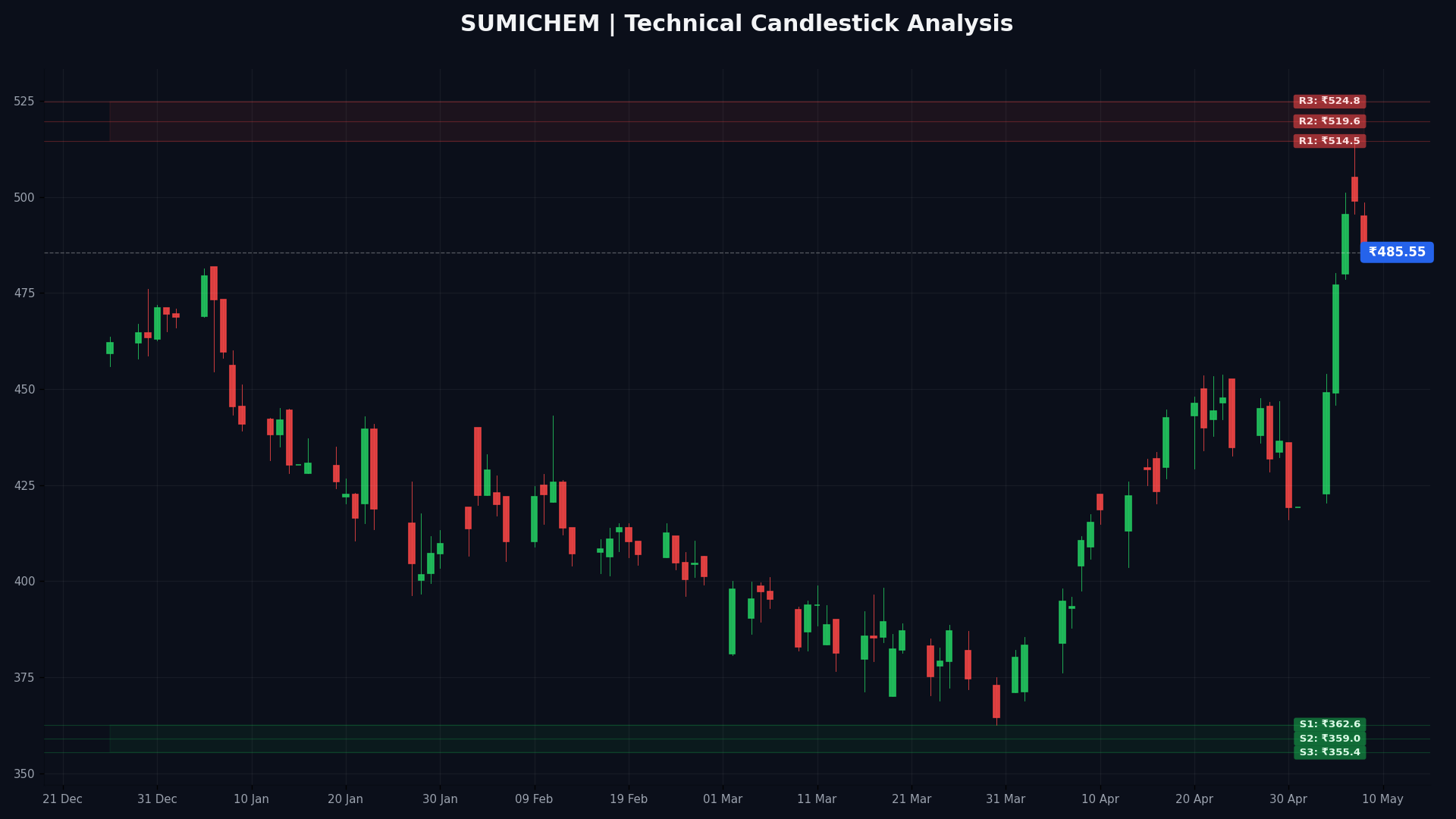Click the S2: ₹359.0 support label

1330,739
